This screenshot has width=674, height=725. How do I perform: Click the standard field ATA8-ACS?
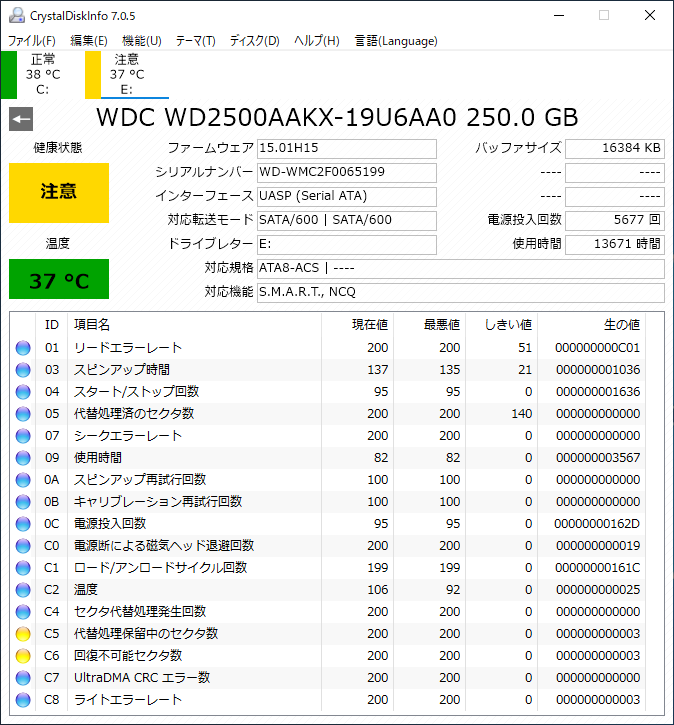pos(460,269)
